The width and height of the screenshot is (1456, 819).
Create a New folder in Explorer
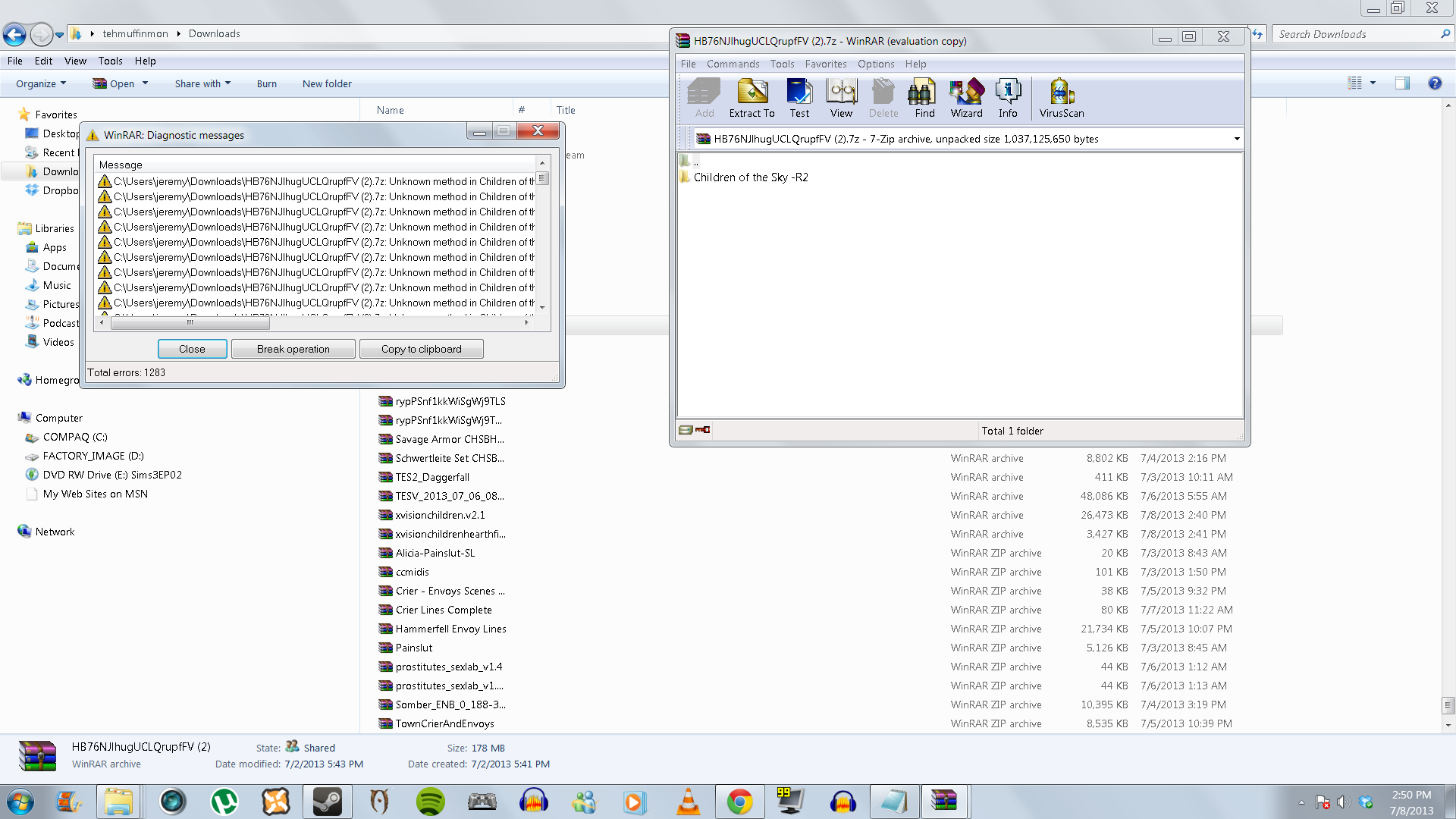click(x=327, y=83)
